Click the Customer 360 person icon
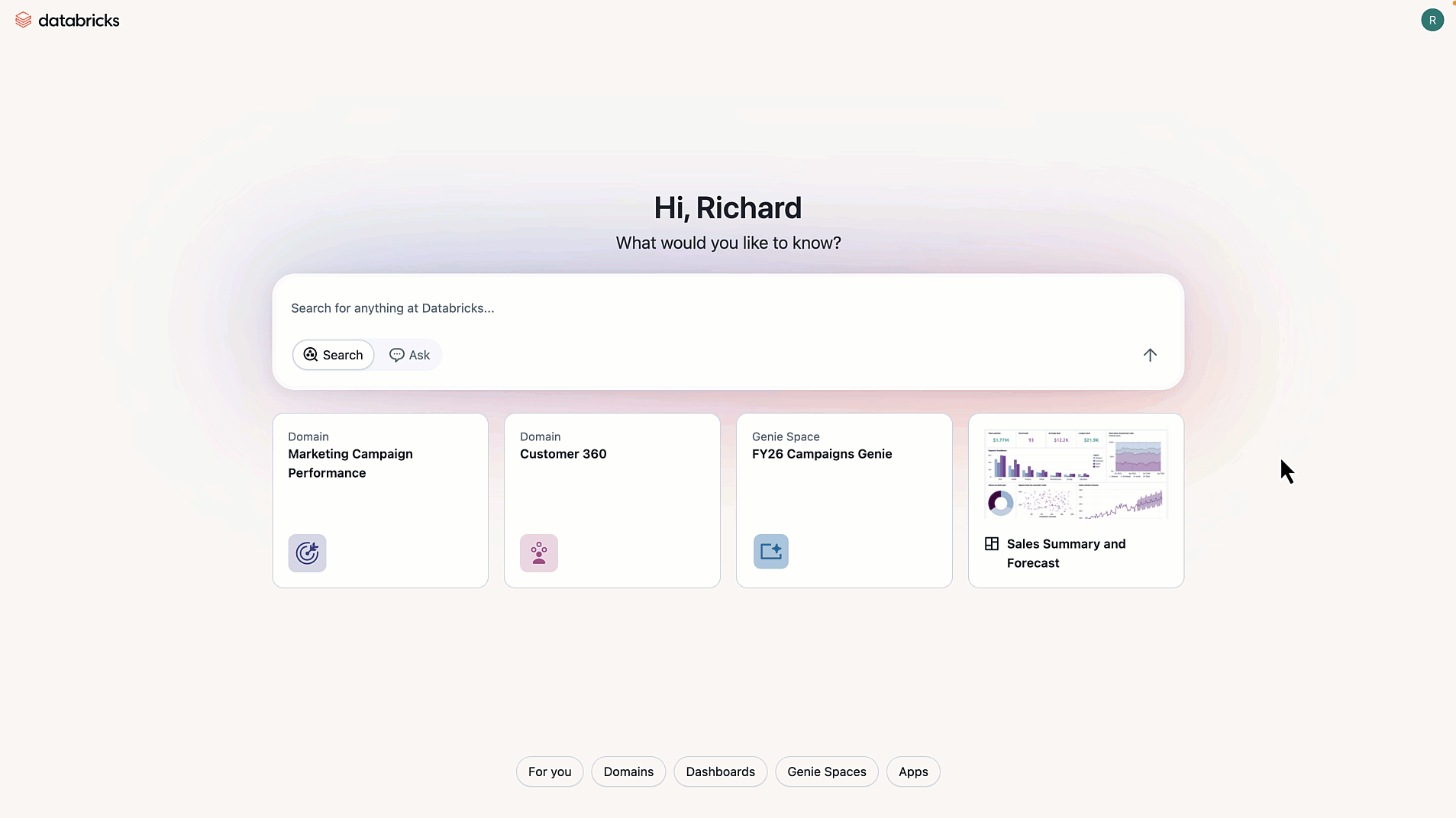This screenshot has height=818, width=1456. point(539,552)
